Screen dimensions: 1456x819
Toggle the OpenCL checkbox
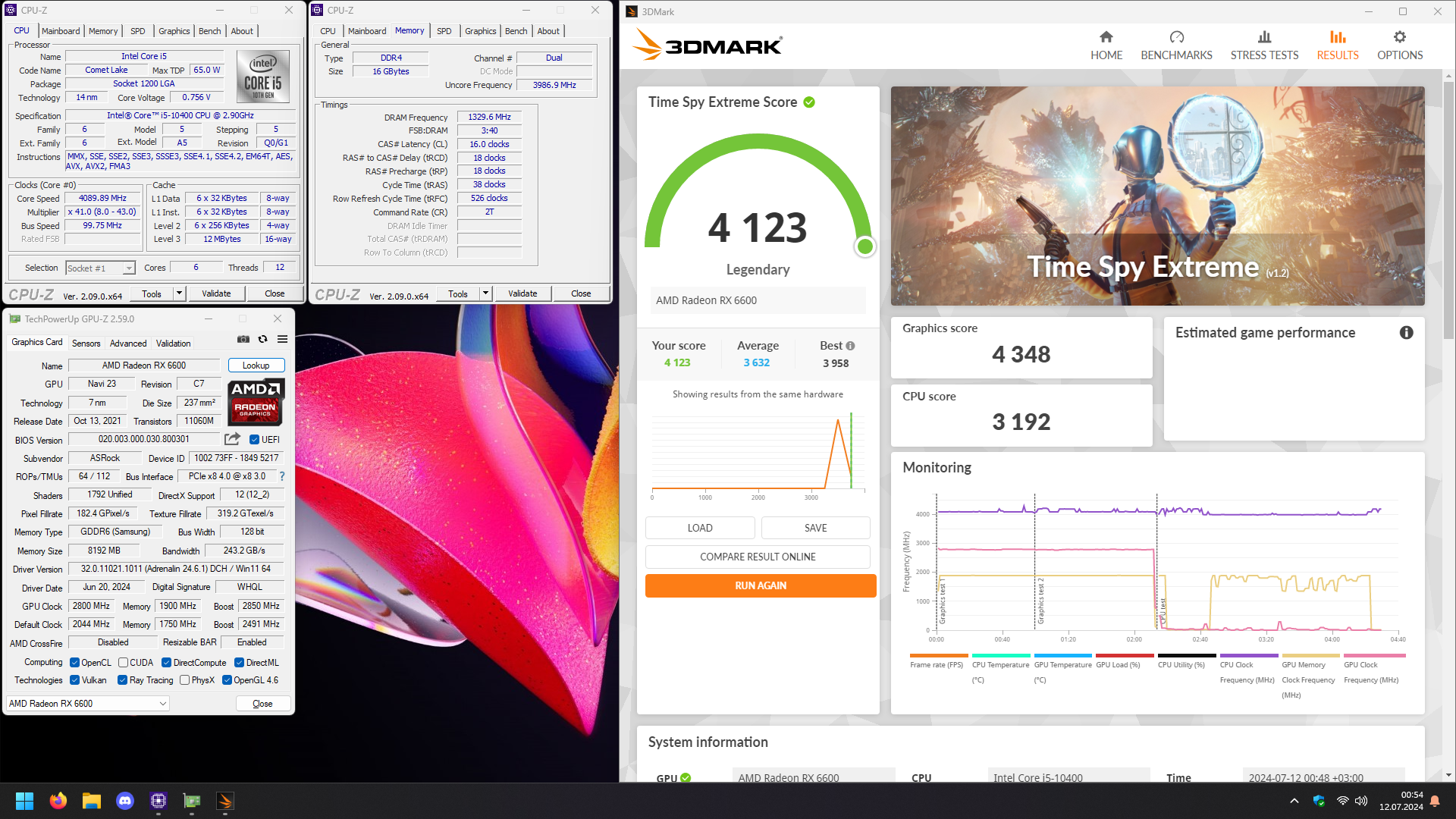point(74,663)
